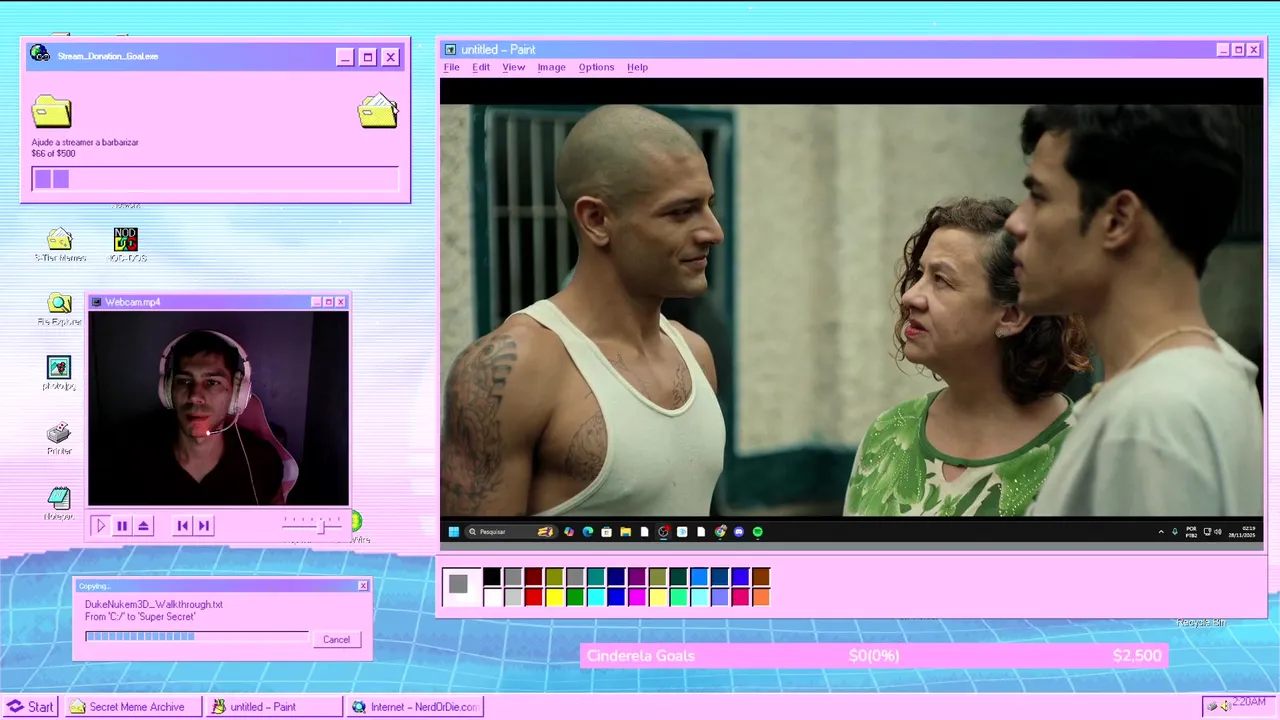Select the brown color swatch in Paint
1280x720 pixels.
tap(761, 577)
